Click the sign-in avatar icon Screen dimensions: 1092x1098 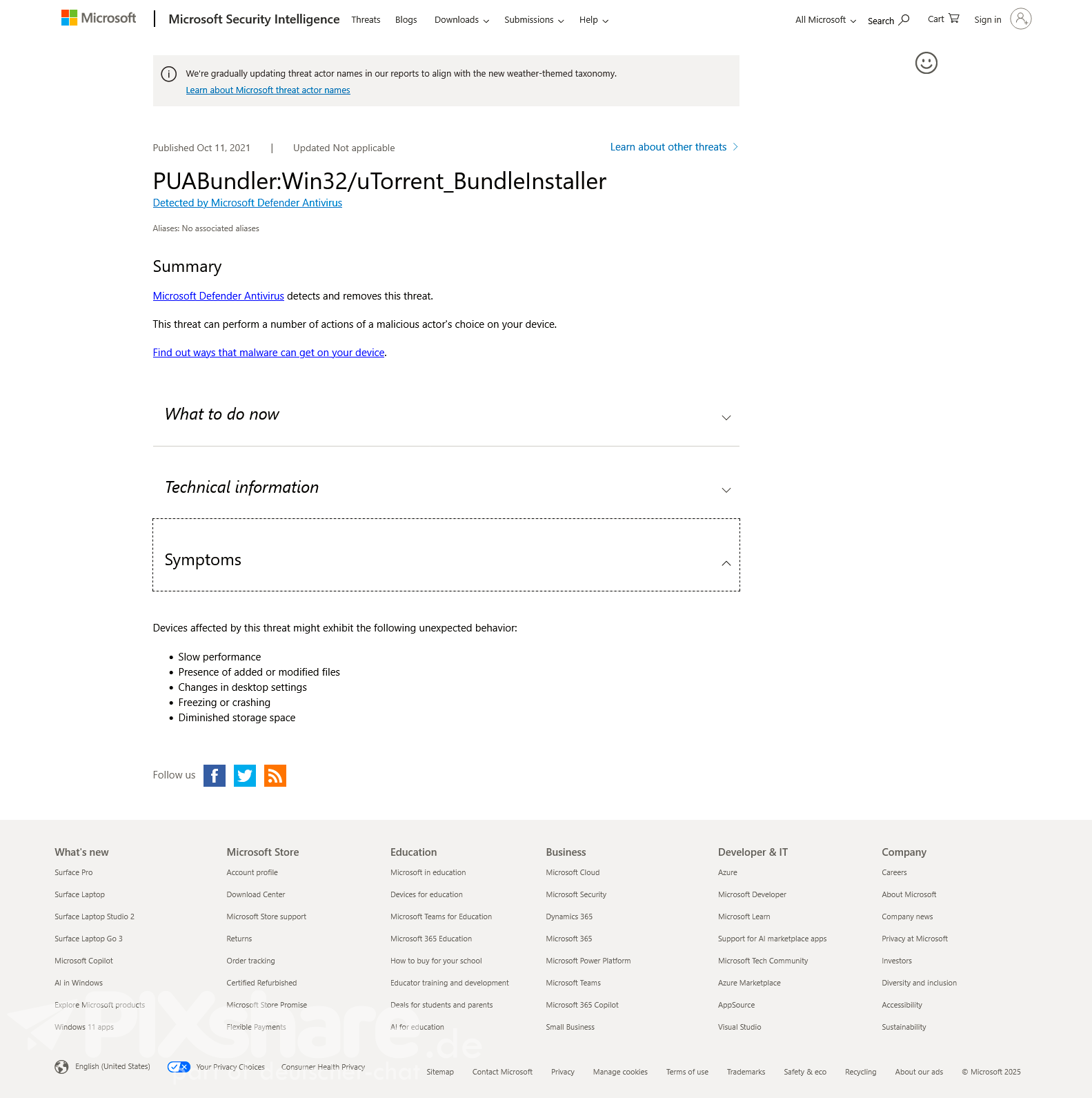tap(1021, 19)
